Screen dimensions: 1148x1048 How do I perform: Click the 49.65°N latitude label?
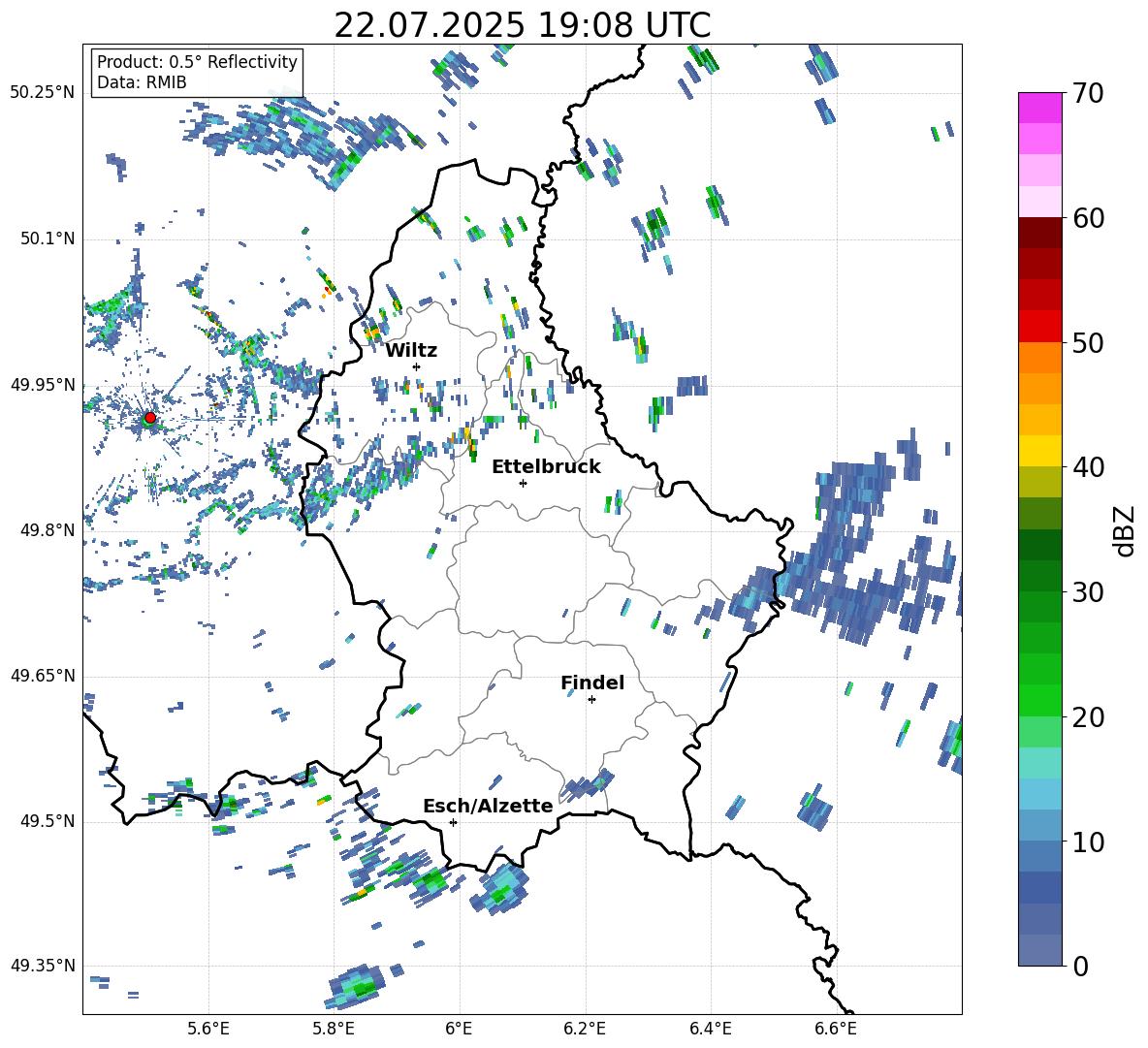pos(43,676)
